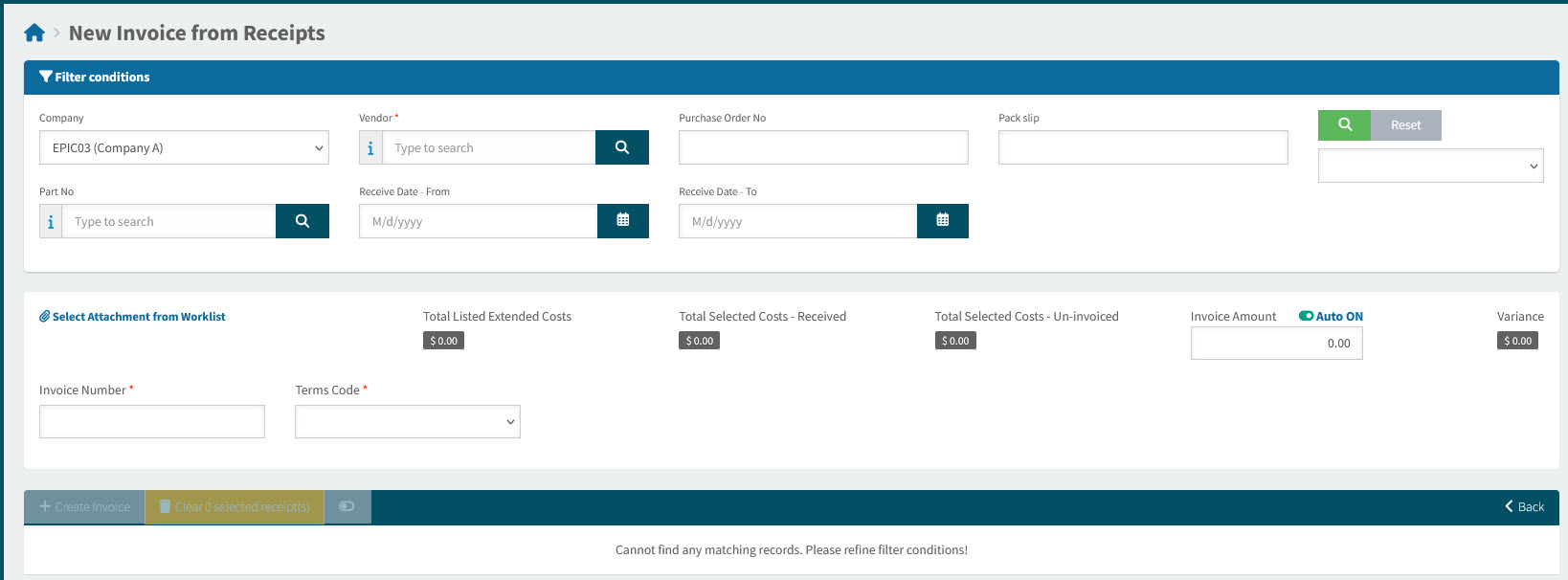The height and width of the screenshot is (580, 1568).
Task: Go to home via house icon
Action: [x=34, y=33]
